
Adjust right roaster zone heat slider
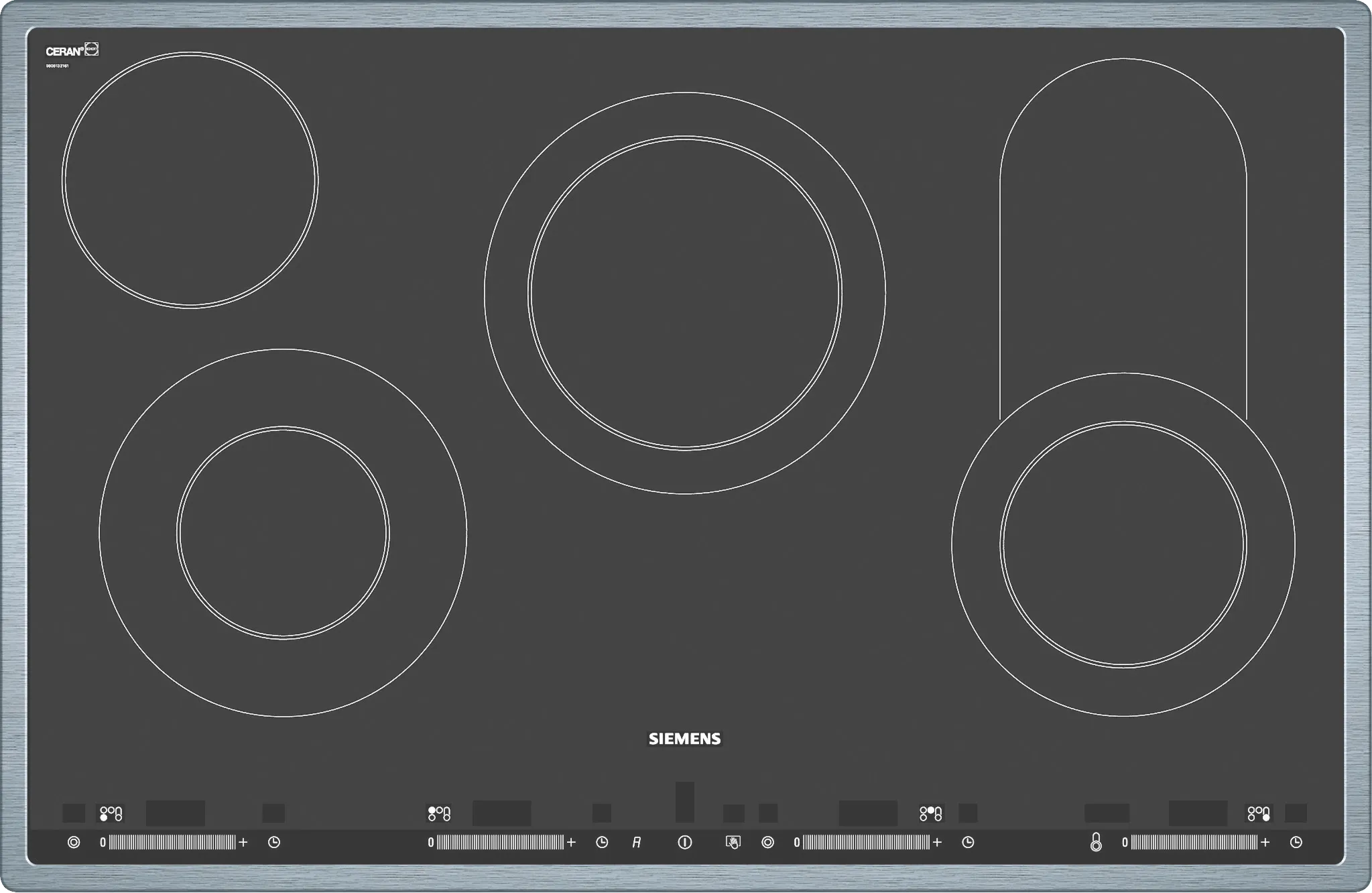1194,842
